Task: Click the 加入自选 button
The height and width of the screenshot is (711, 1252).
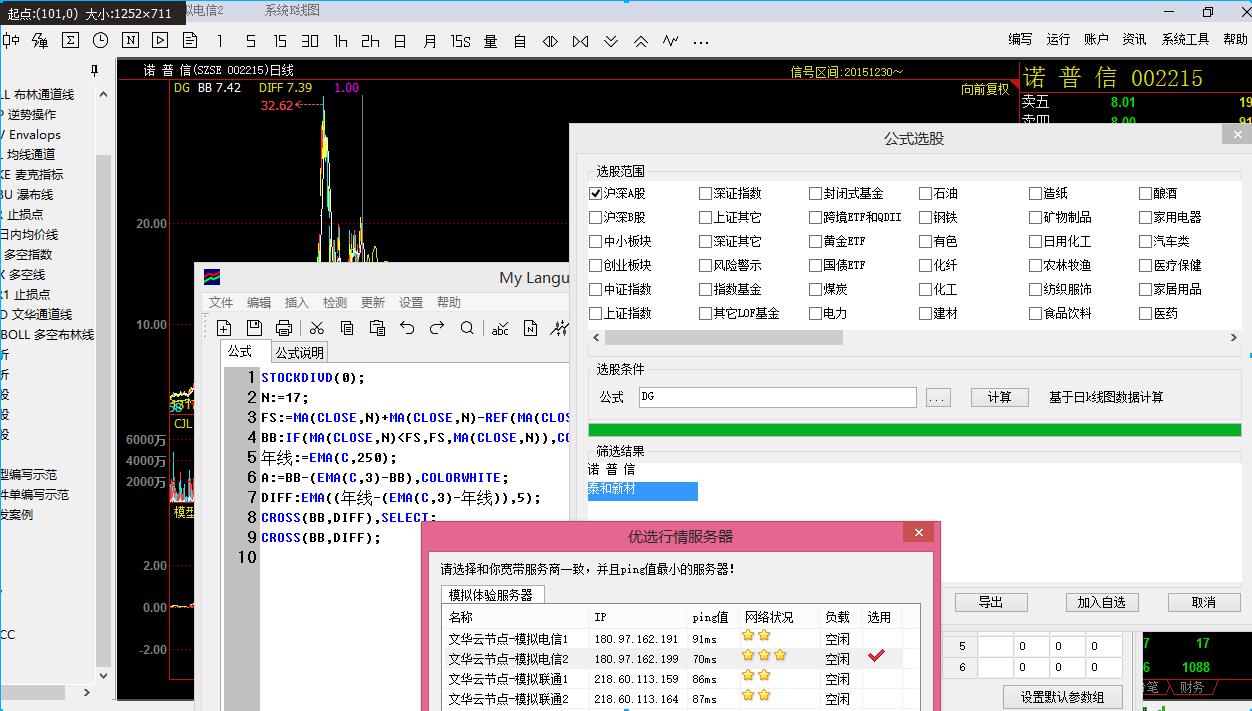Action: point(1101,602)
